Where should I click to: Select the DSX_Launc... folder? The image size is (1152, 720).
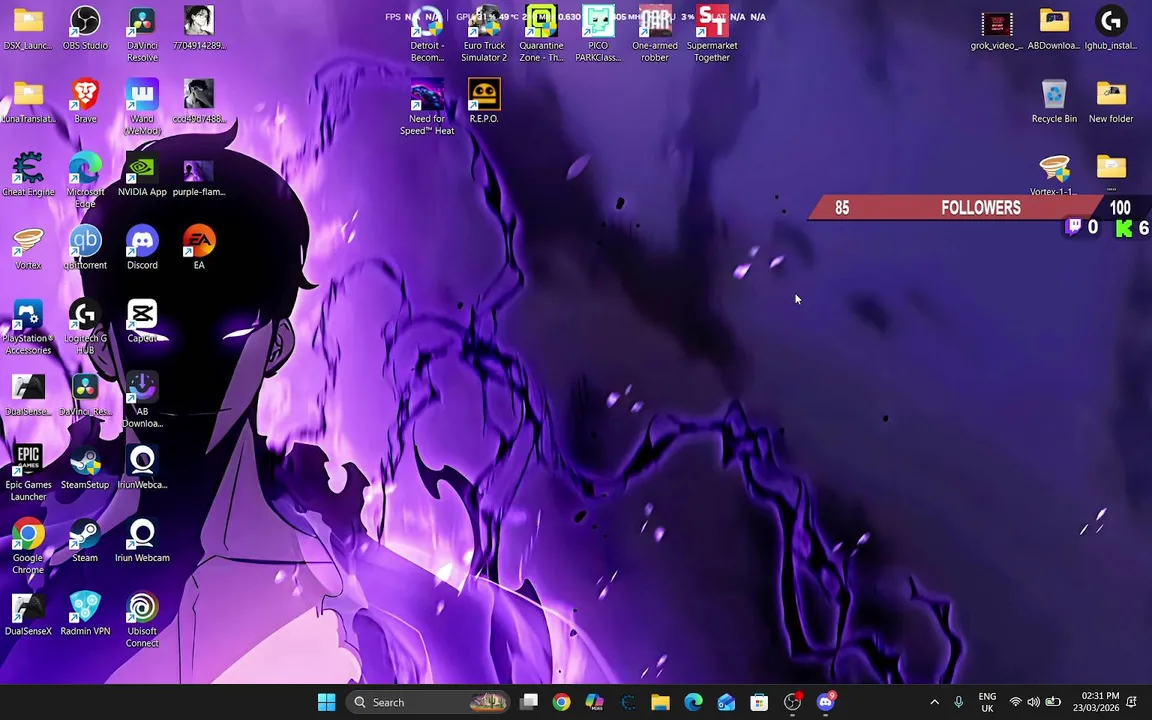(28, 29)
